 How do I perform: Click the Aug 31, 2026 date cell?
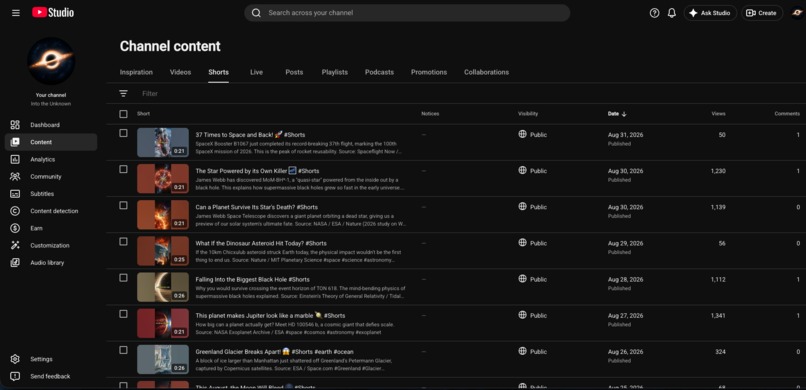[x=625, y=135]
